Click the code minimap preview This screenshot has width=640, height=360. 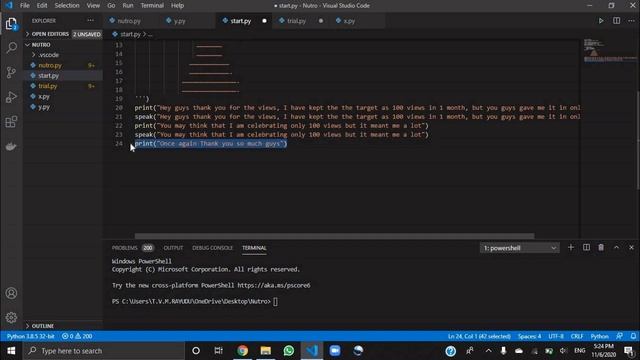coord(610,50)
